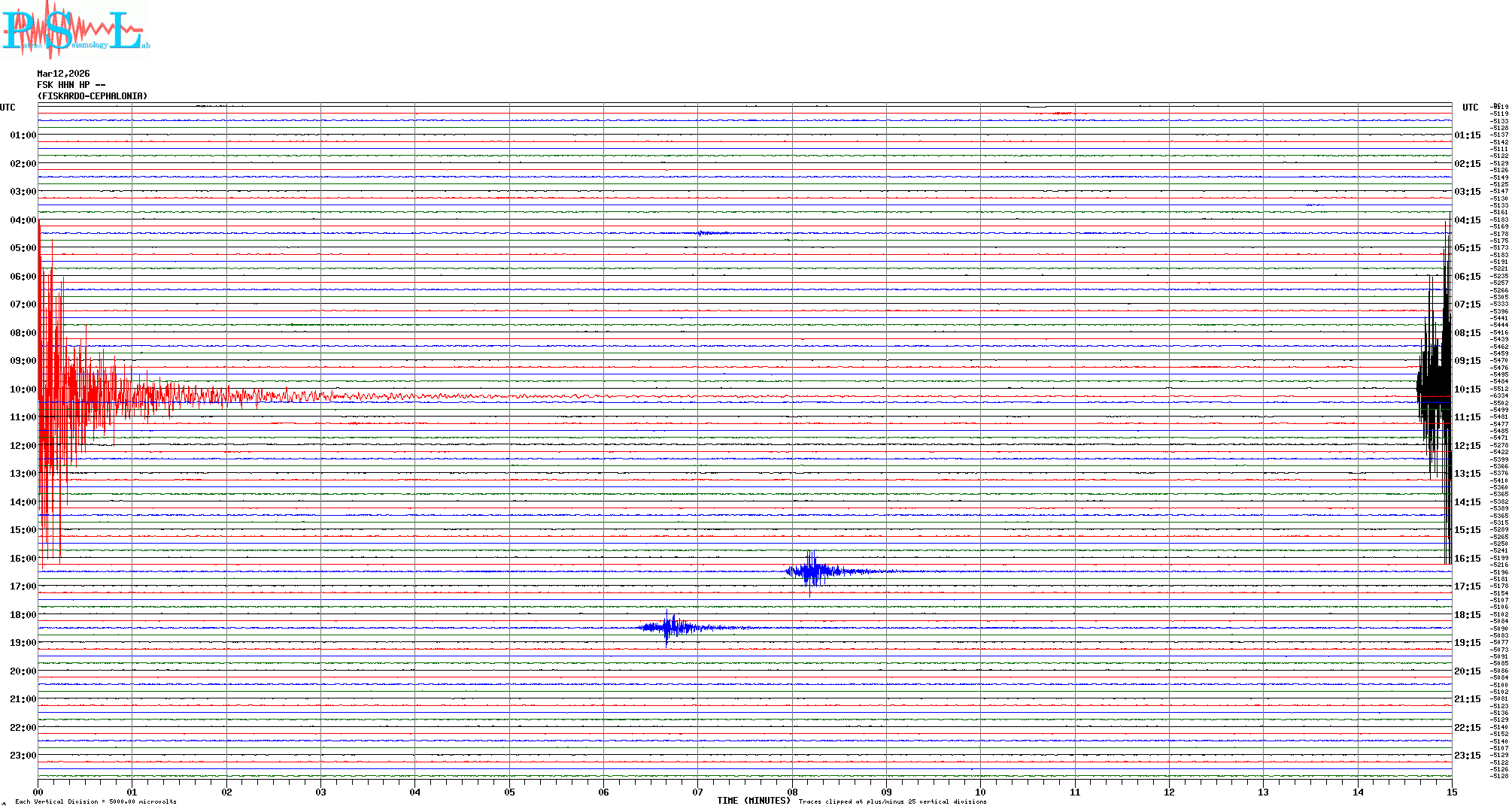Click the FSK HHN HP station text
This screenshot has height=812, width=1512.
click(71, 85)
